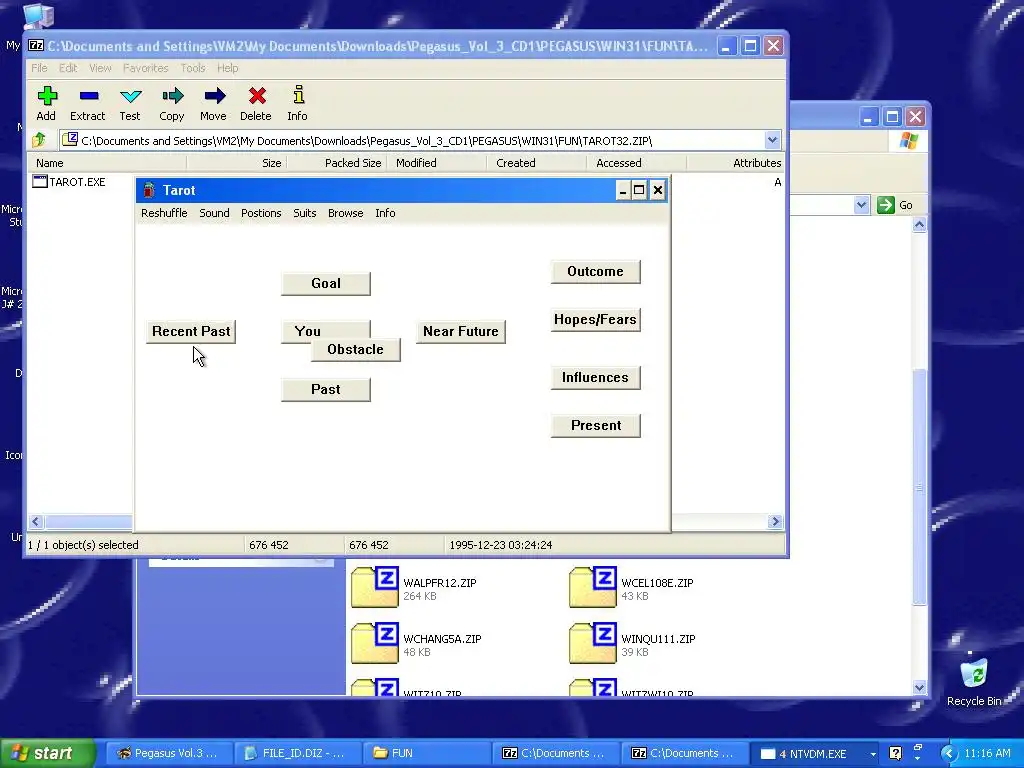The image size is (1024, 768).
Task: Sort by the Modified column header
Action: pyautogui.click(x=437, y=163)
